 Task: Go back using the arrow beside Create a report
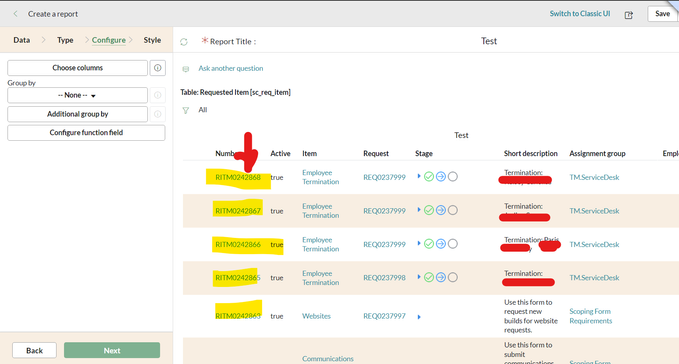[16, 14]
